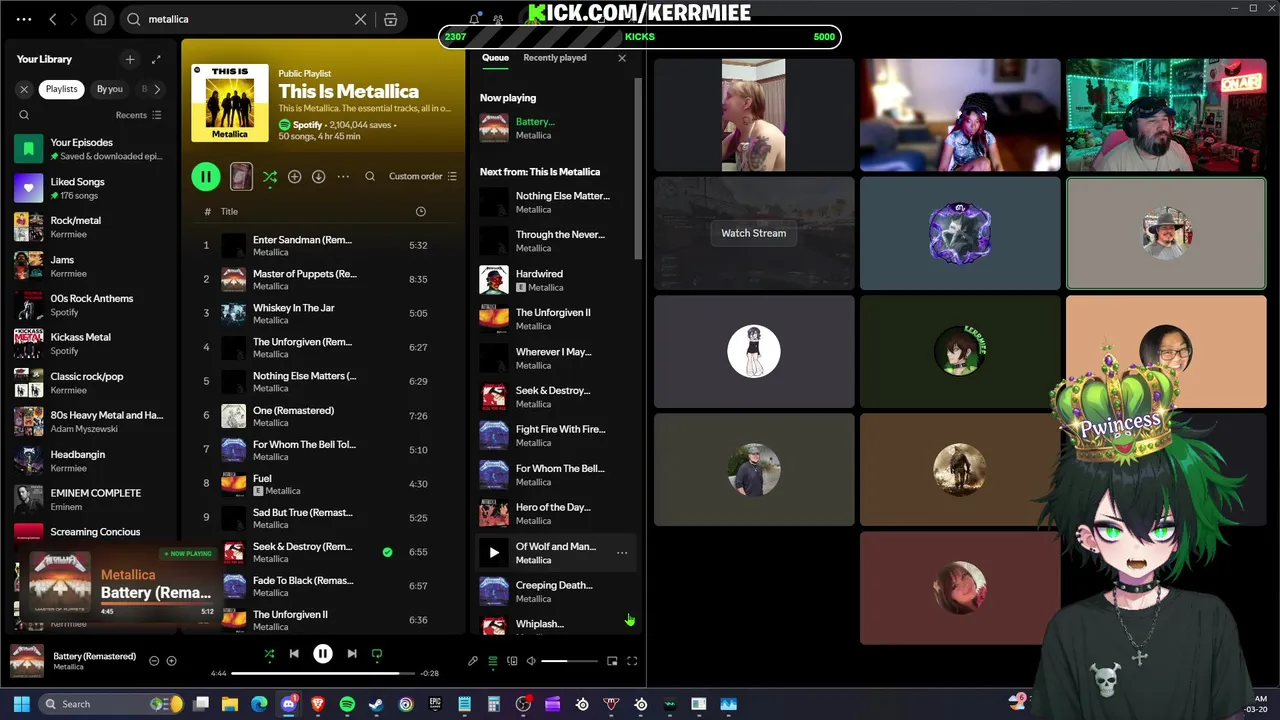Close the Queue side panel
The image size is (1280, 720).
622,58
